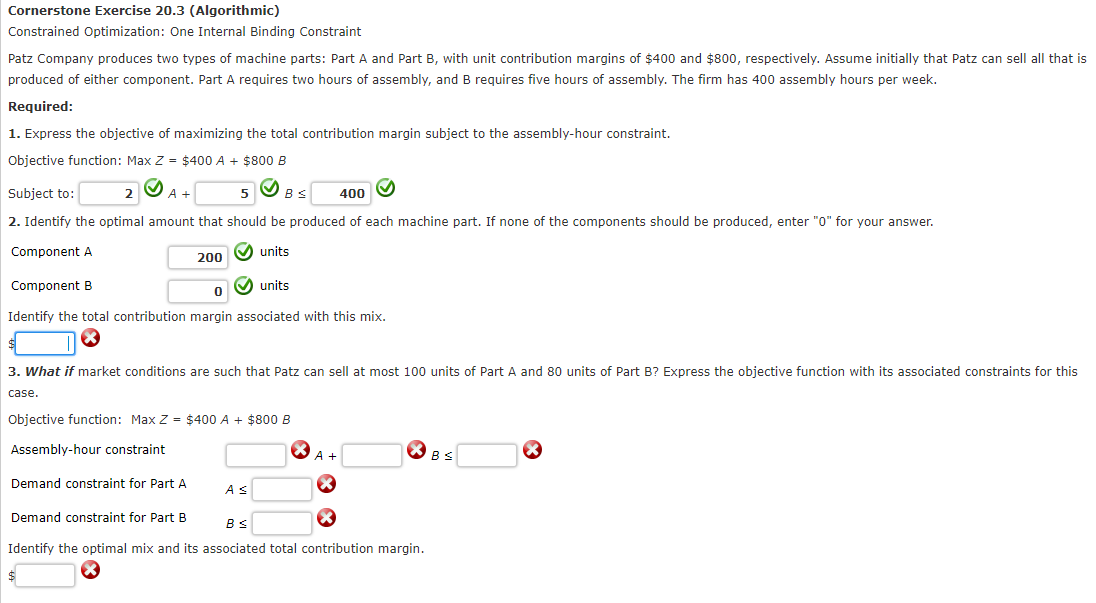
Task: Select the input showing 400 assembly hours
Action: click(338, 192)
